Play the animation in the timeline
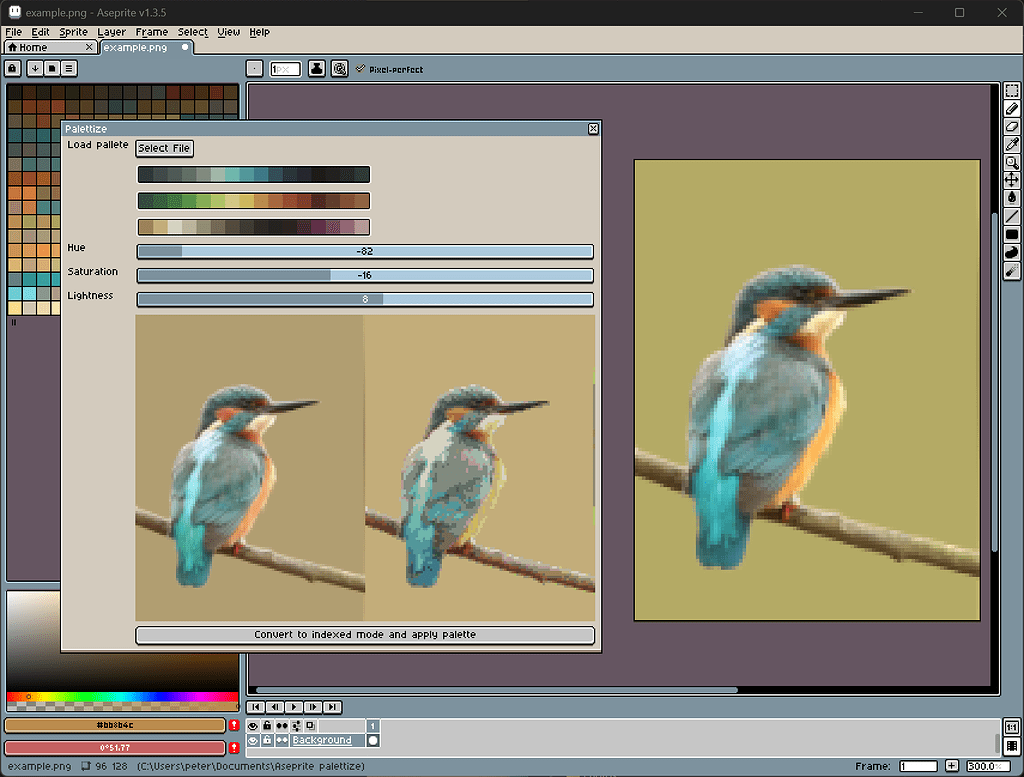The width and height of the screenshot is (1024, 777). 294,707
